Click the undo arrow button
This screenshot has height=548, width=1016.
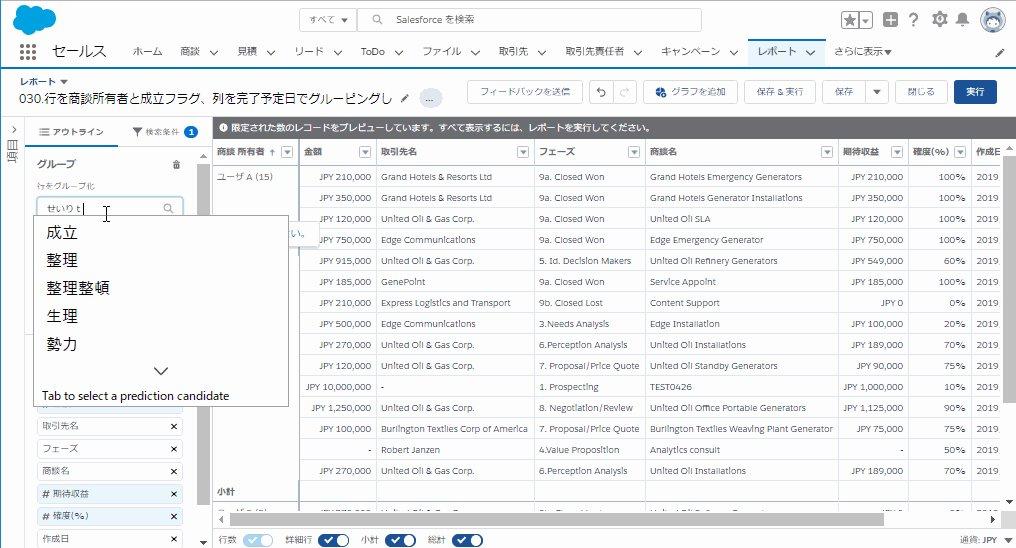(601, 92)
